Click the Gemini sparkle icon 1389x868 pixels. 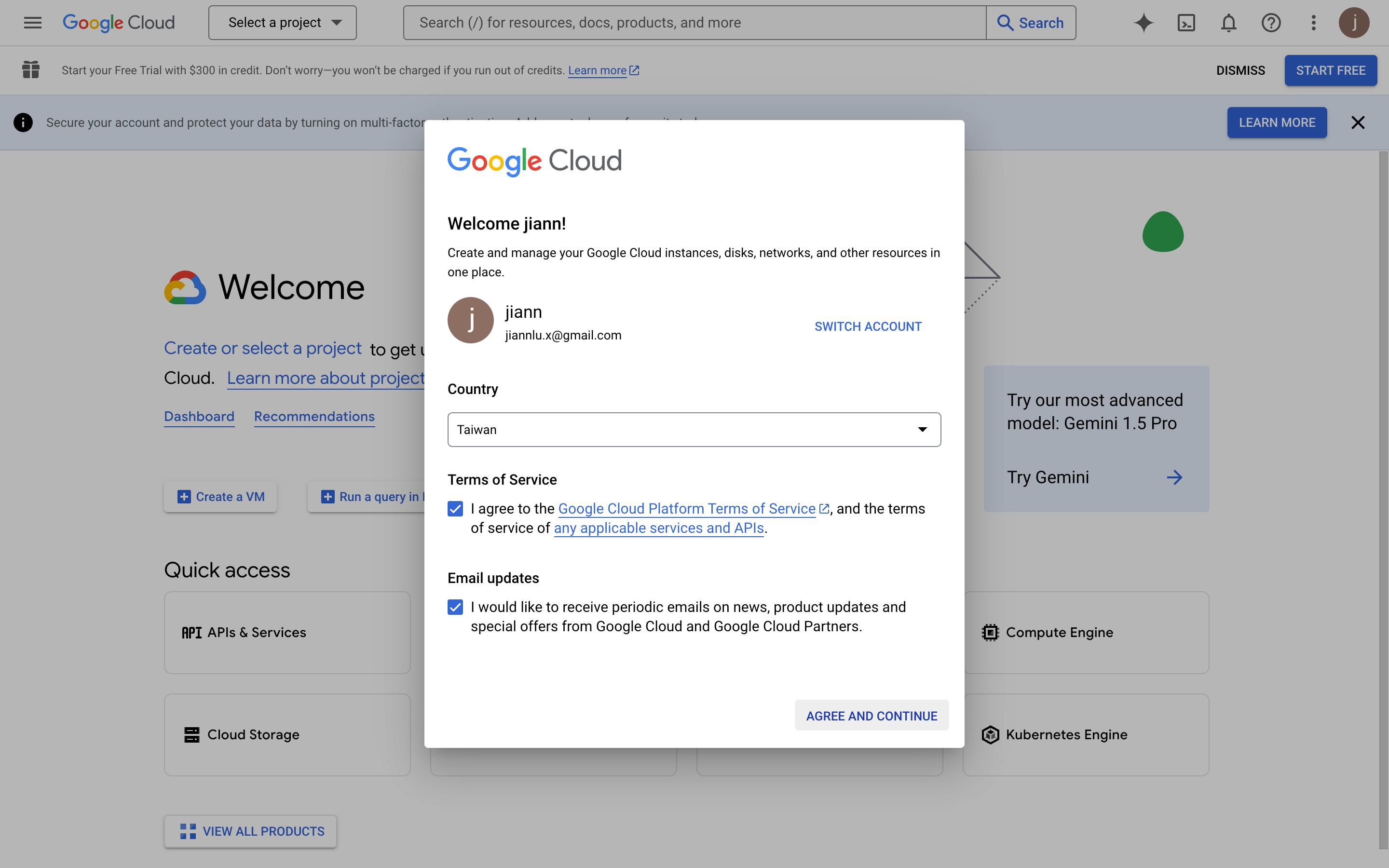tap(1144, 23)
